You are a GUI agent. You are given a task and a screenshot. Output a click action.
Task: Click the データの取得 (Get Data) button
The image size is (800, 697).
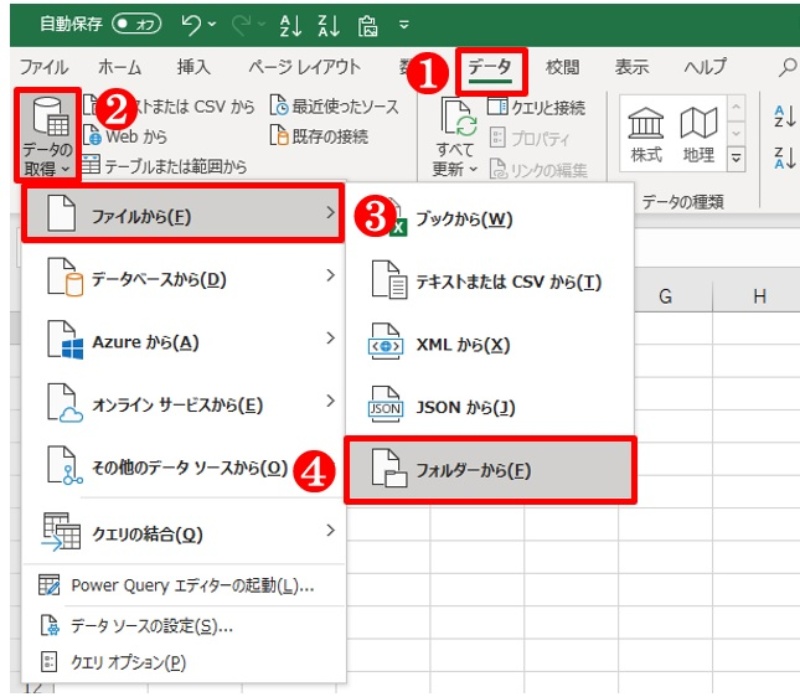click(47, 136)
